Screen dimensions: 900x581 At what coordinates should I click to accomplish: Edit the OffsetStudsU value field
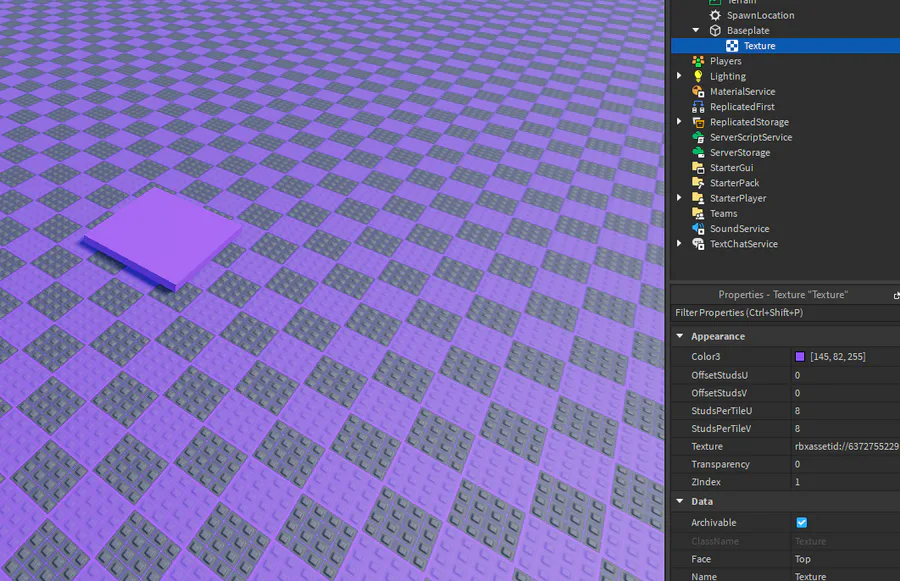click(845, 375)
